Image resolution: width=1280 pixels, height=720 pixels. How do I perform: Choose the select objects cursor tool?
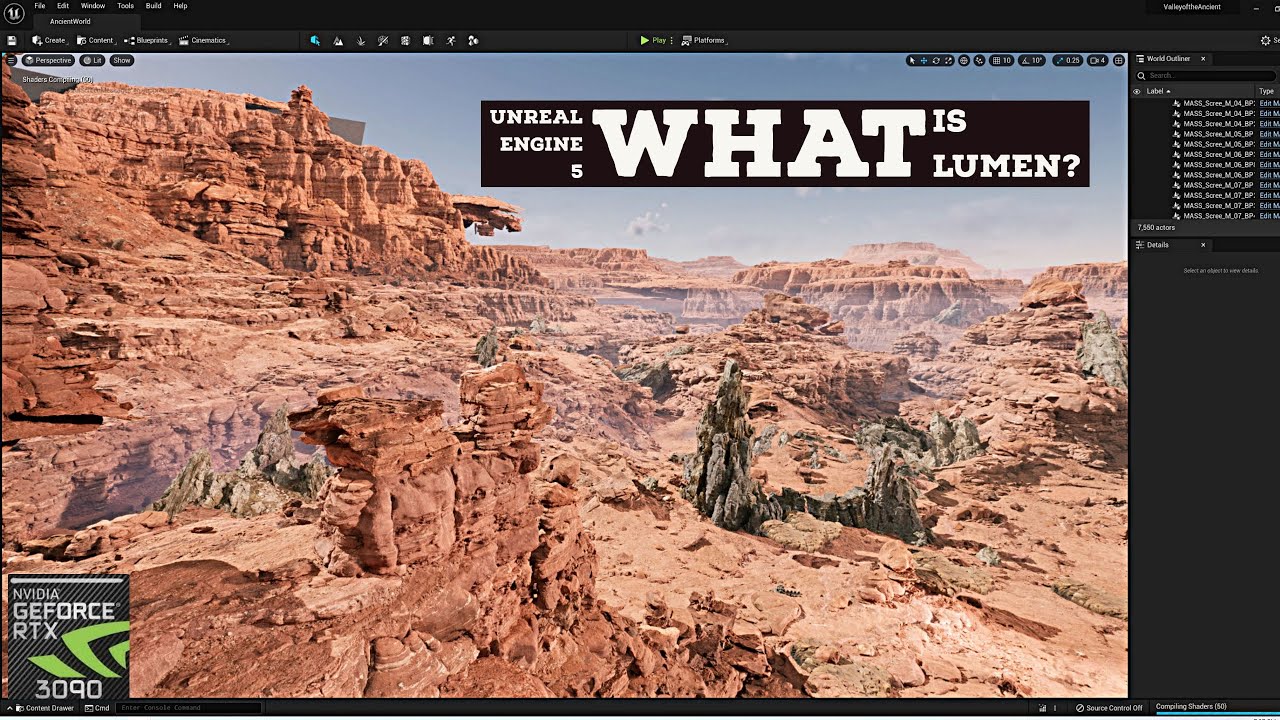(911, 60)
